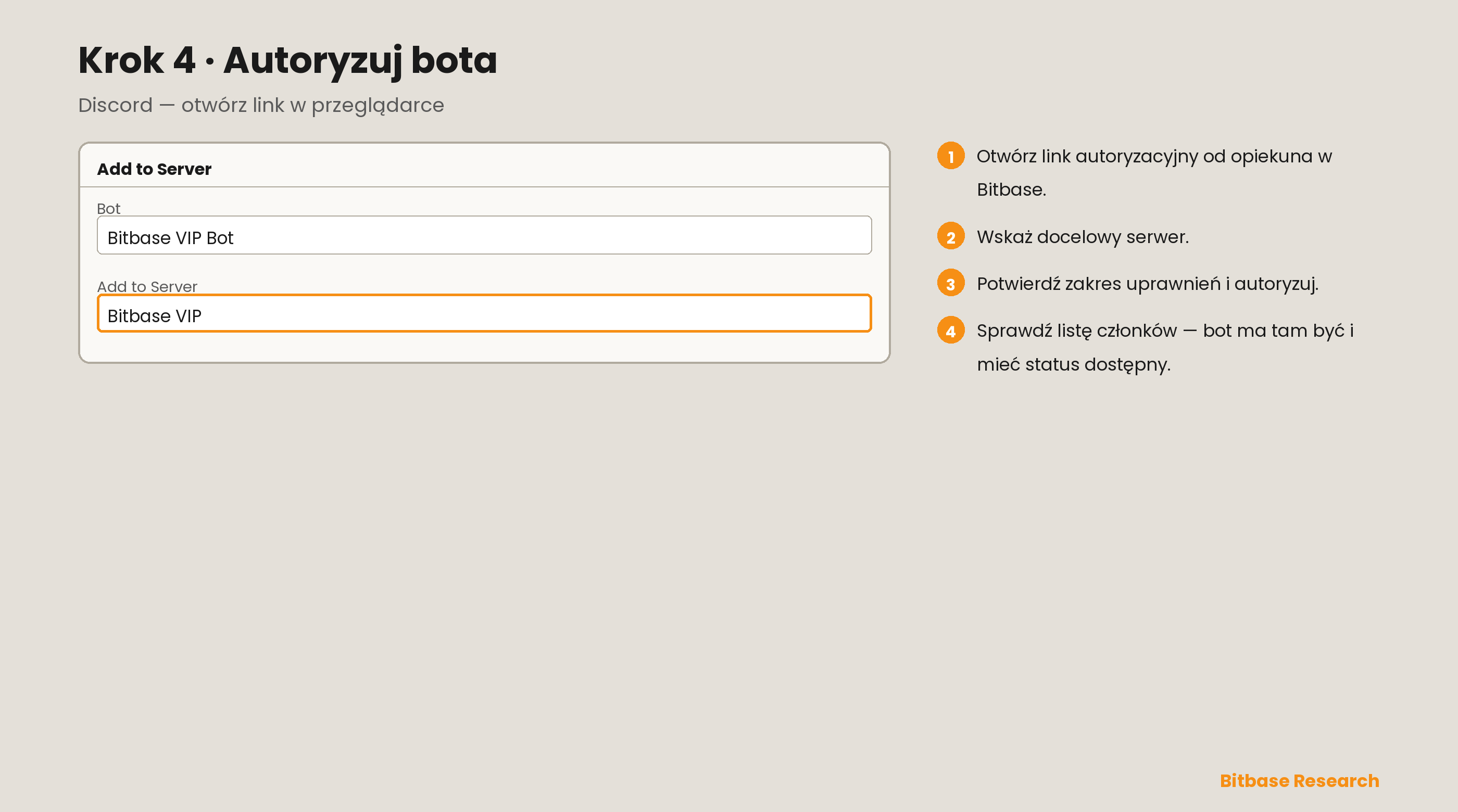Click the heading 'Krok 4 · Autoryzuj bota'
This screenshot has height=812, width=1458.
(287, 60)
